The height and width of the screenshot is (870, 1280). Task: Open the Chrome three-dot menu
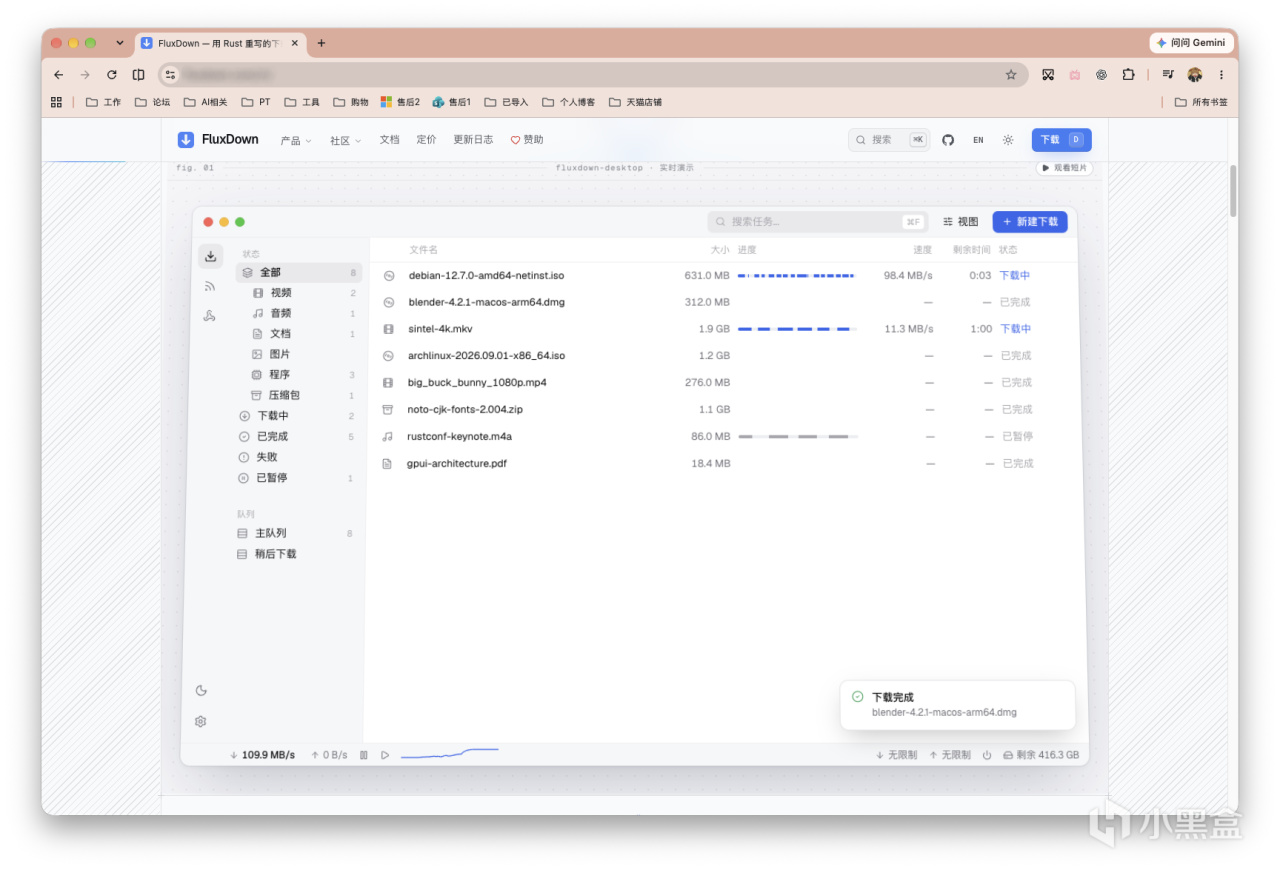click(1221, 74)
